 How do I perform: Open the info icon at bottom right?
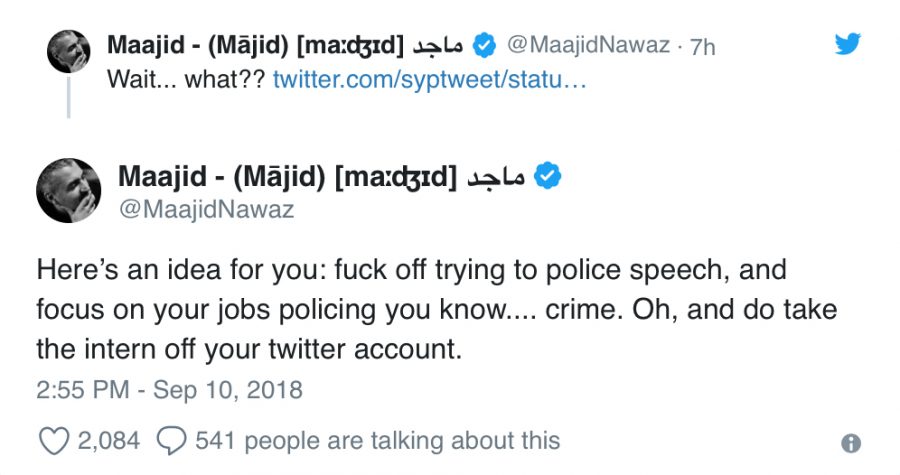(851, 443)
